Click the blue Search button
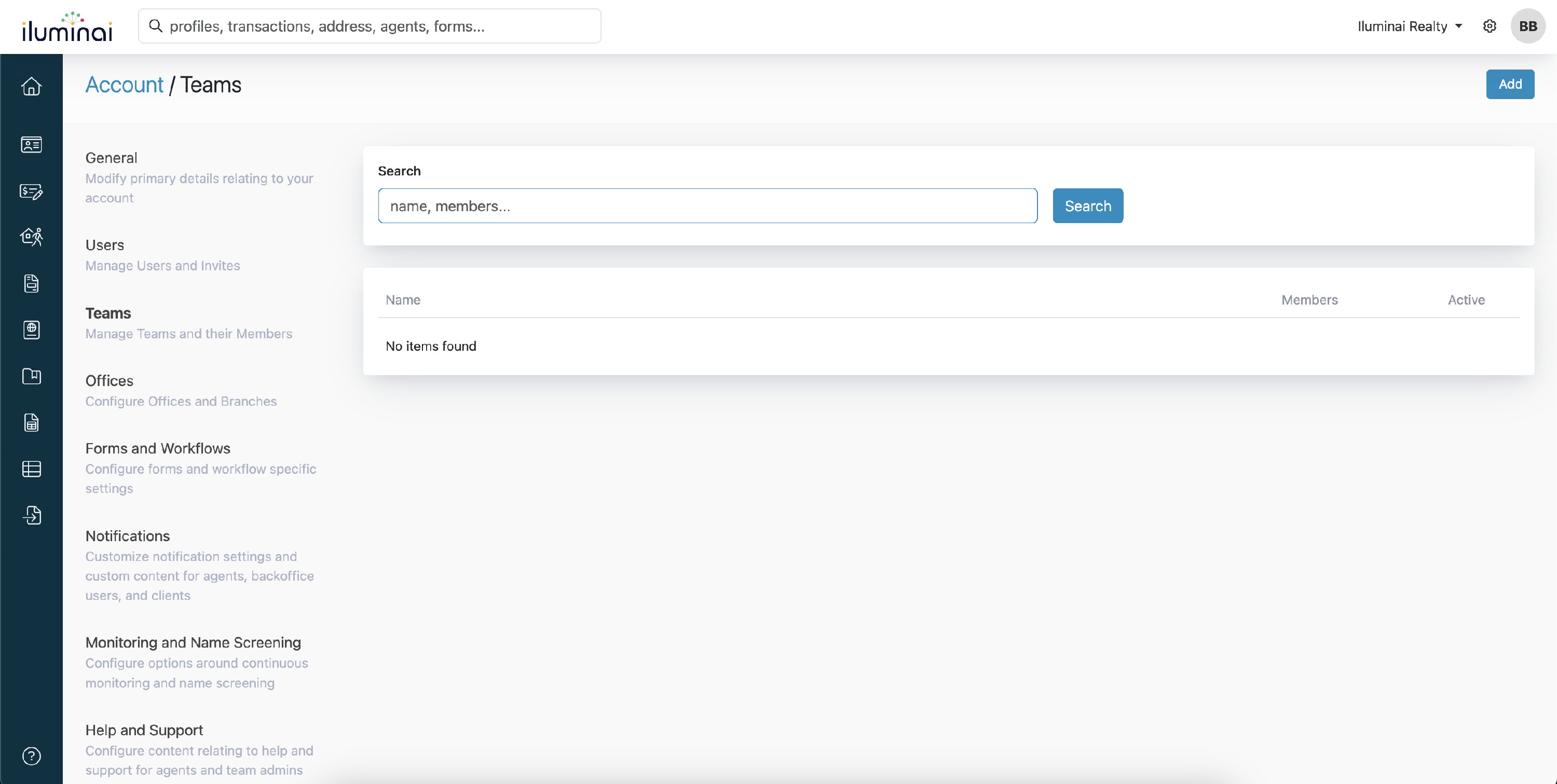The image size is (1557, 784). tap(1087, 205)
